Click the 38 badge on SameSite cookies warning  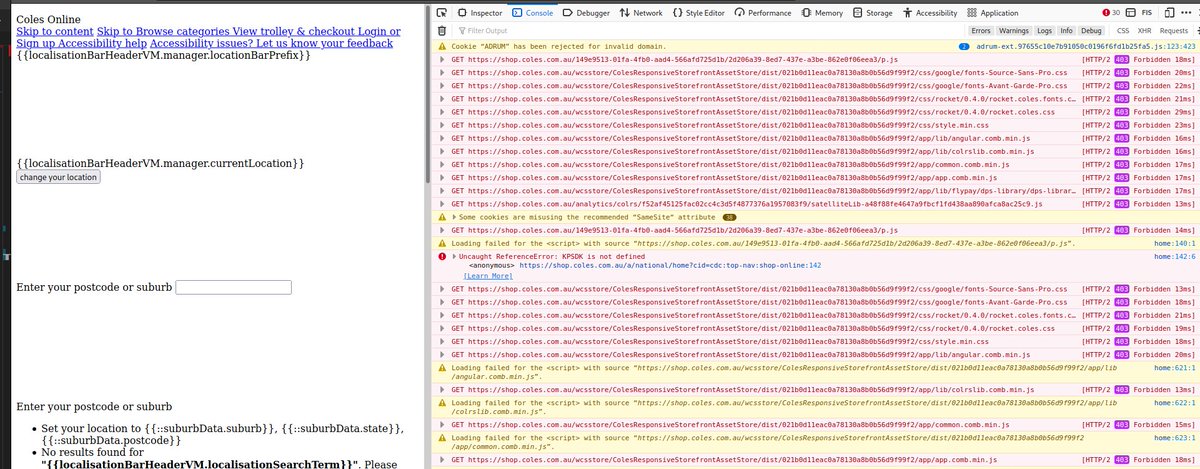730,216
